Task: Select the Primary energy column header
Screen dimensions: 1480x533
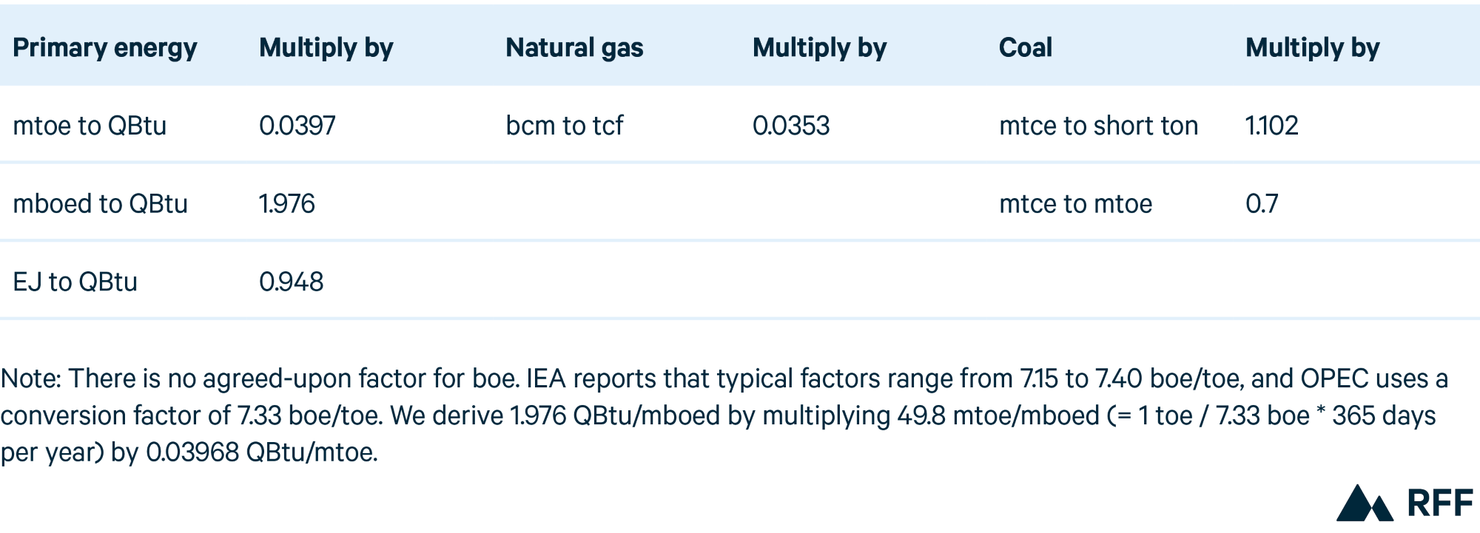Action: pos(105,48)
